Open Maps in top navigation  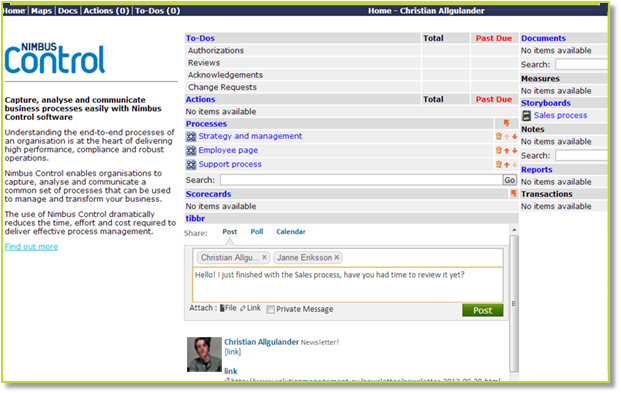42,11
